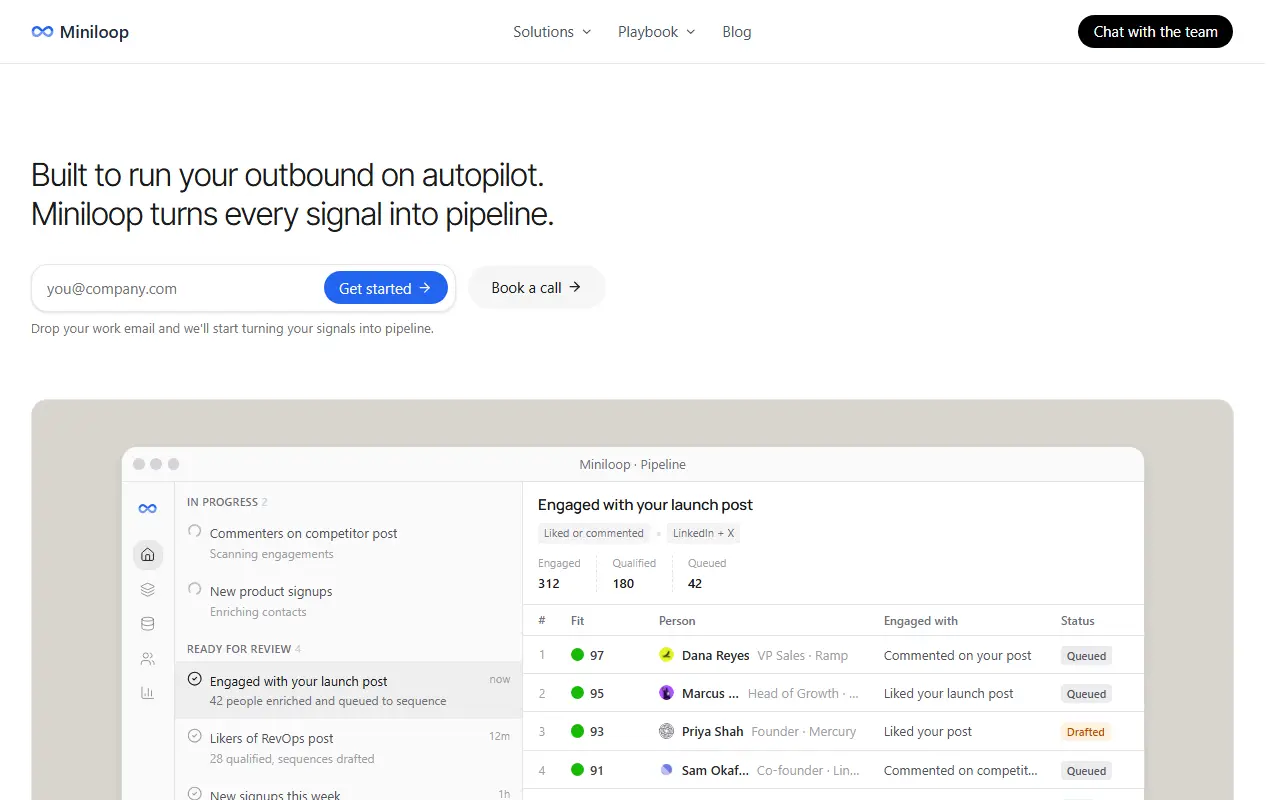Open the database icon in sidebar
Viewport: 1280px width, 800px height.
148,624
